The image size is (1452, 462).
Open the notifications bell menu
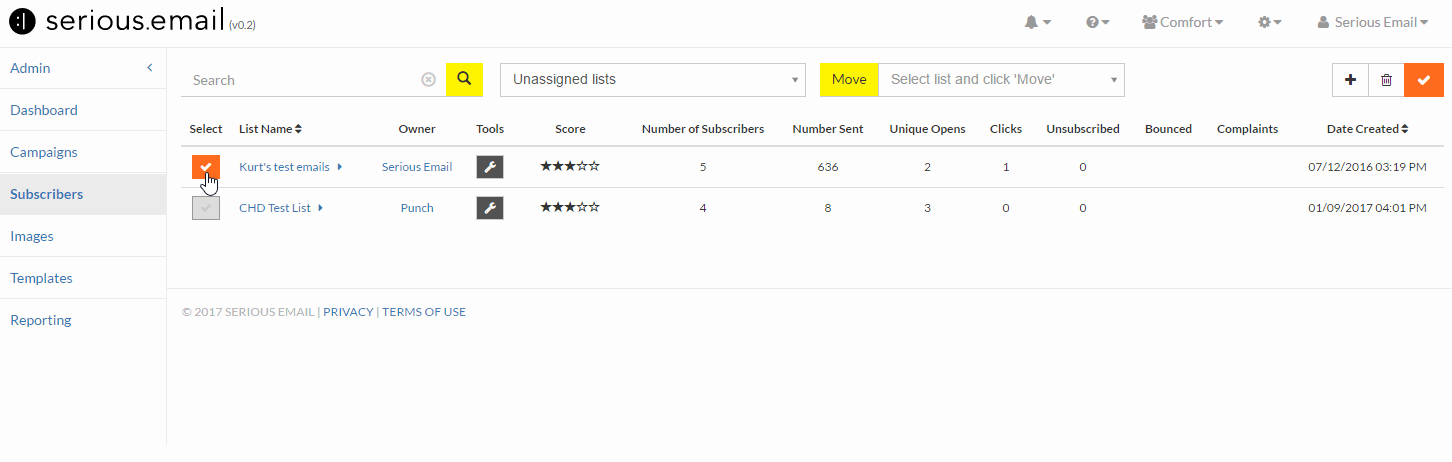point(1037,22)
